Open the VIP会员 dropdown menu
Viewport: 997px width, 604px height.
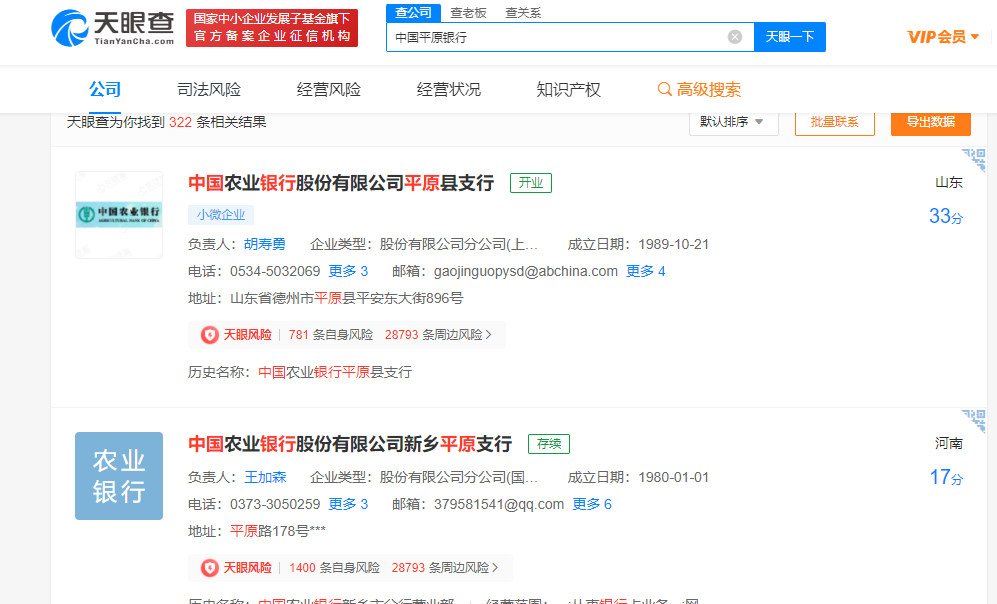(x=943, y=37)
